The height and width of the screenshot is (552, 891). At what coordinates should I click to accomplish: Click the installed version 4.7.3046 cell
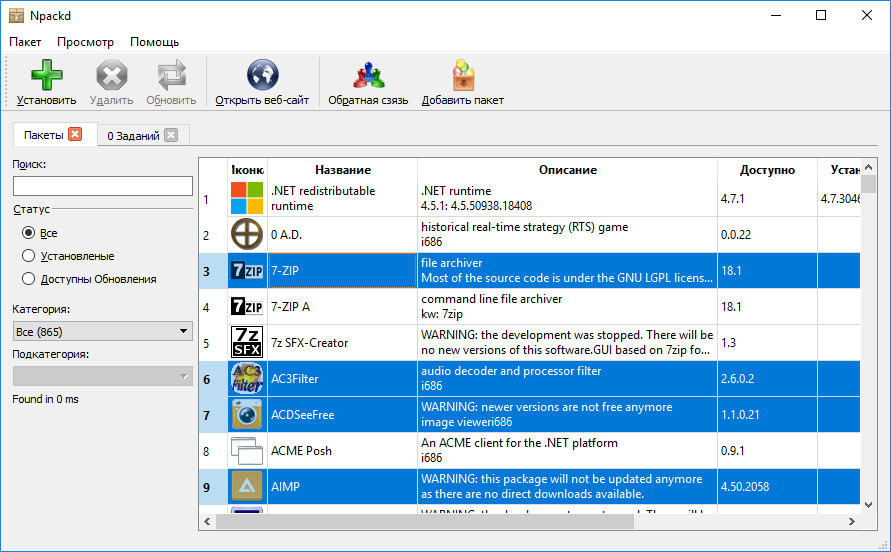pyautogui.click(x=839, y=198)
